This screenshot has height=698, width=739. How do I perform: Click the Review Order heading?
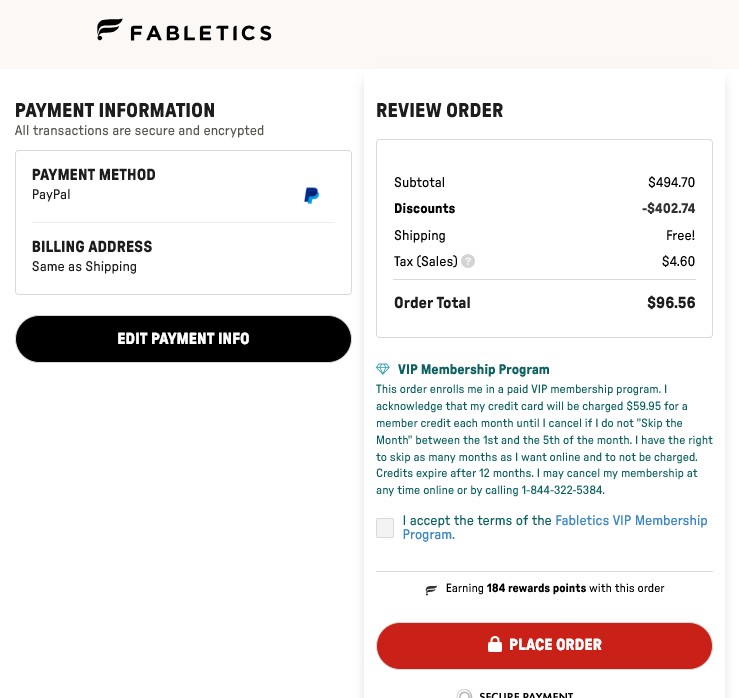tap(440, 111)
